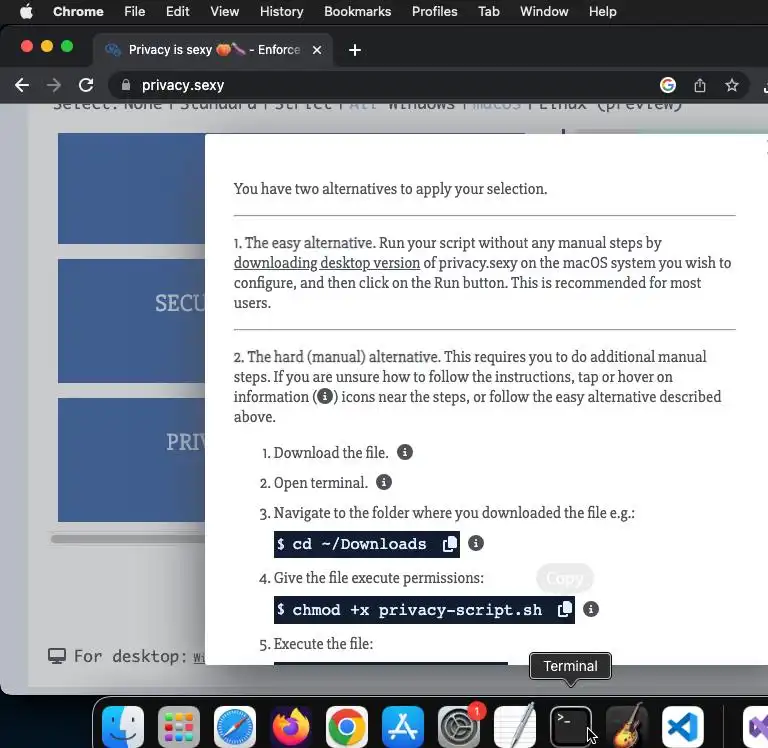This screenshot has height=748, width=768.
Task: Open the App Store from the Dock
Action: pyautogui.click(x=403, y=726)
